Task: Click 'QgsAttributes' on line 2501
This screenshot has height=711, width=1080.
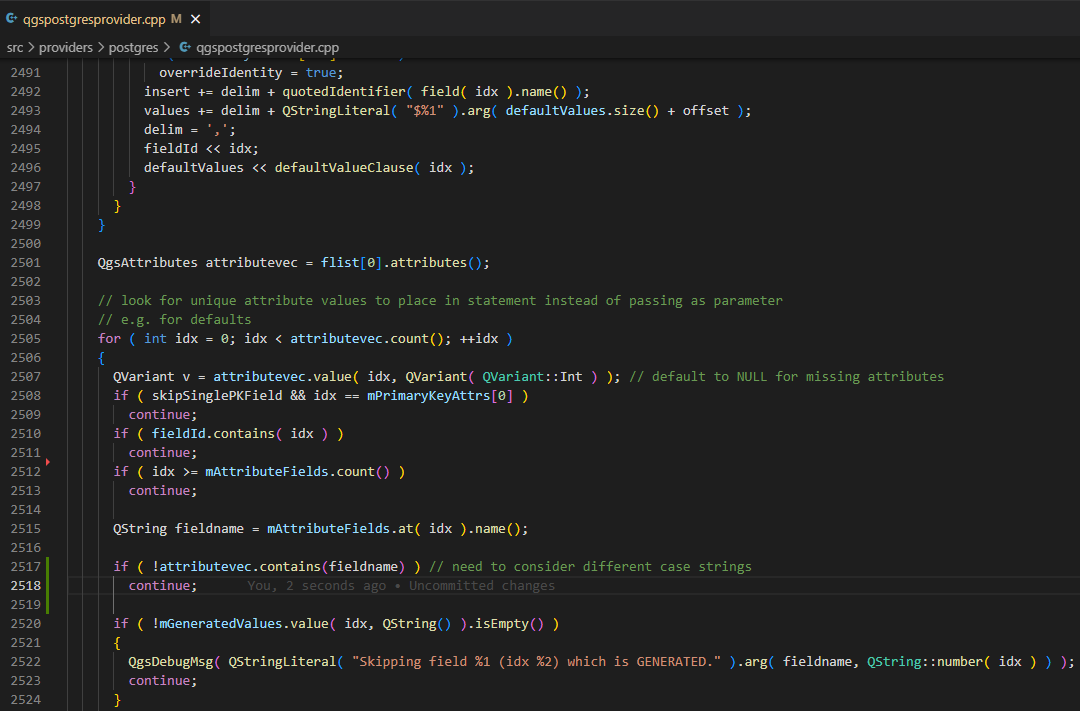Action: (147, 262)
